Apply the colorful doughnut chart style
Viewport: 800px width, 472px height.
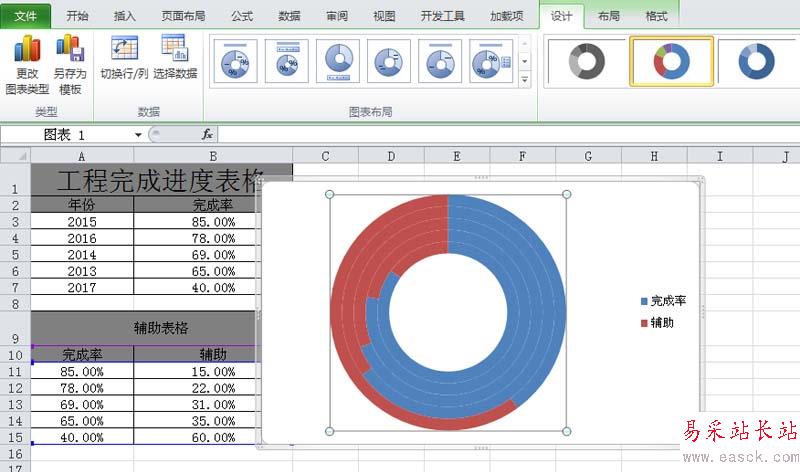coord(671,61)
